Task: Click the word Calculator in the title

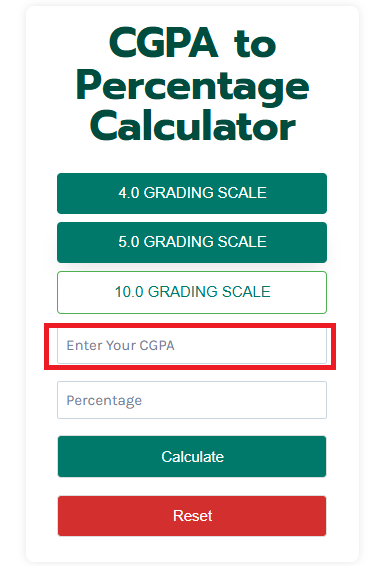Action: pos(193,126)
